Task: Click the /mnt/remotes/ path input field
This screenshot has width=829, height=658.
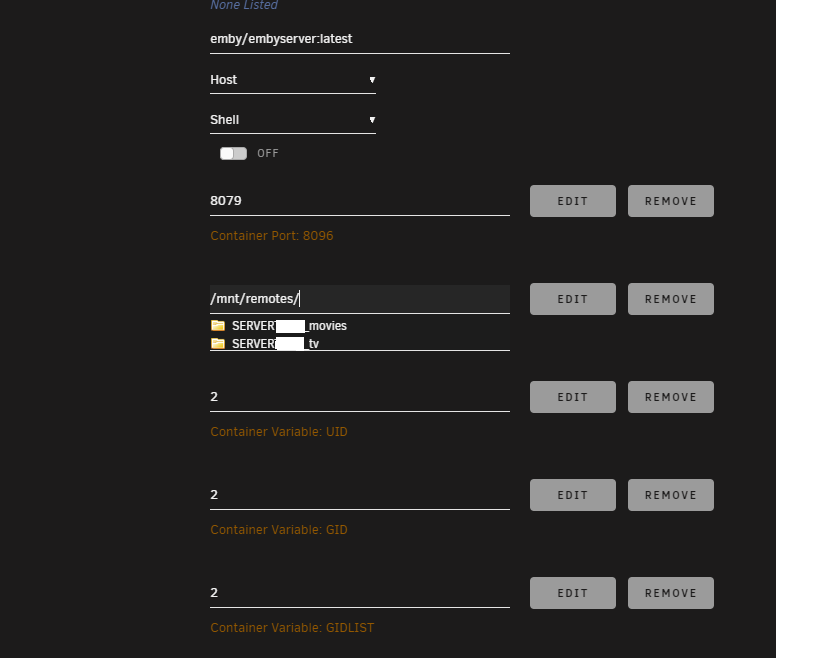Action: tap(360, 299)
